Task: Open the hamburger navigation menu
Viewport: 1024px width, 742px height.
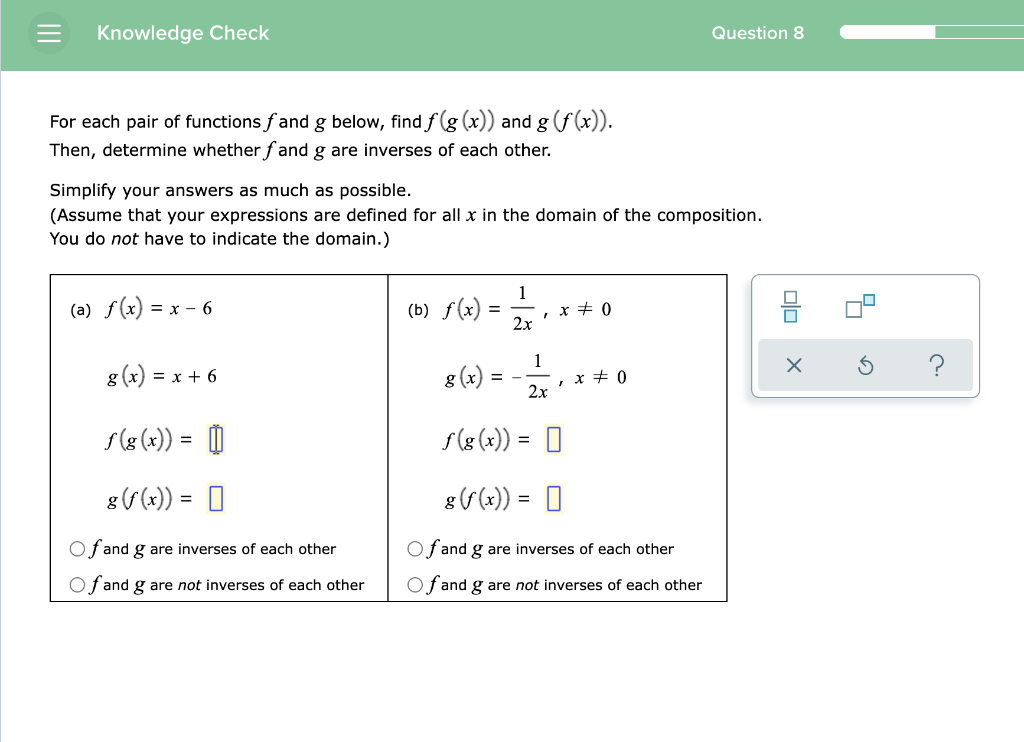Action: click(48, 33)
